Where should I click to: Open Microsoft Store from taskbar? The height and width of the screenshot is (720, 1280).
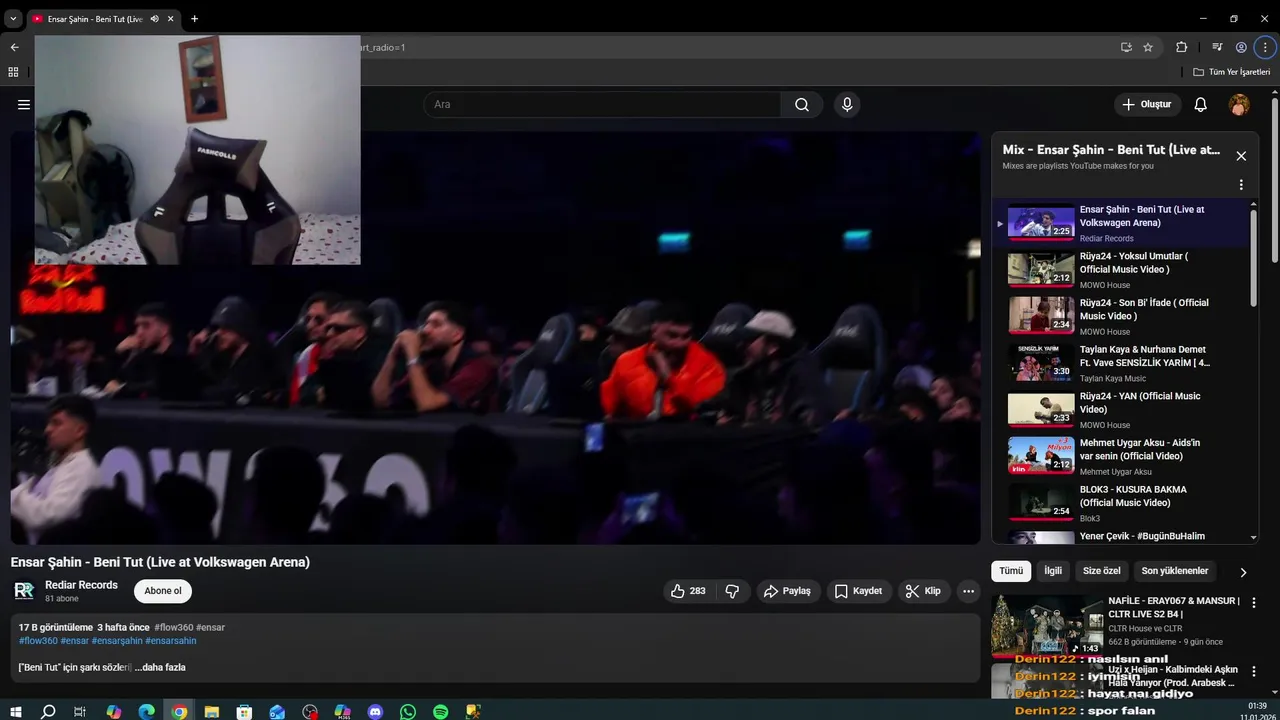coord(244,712)
